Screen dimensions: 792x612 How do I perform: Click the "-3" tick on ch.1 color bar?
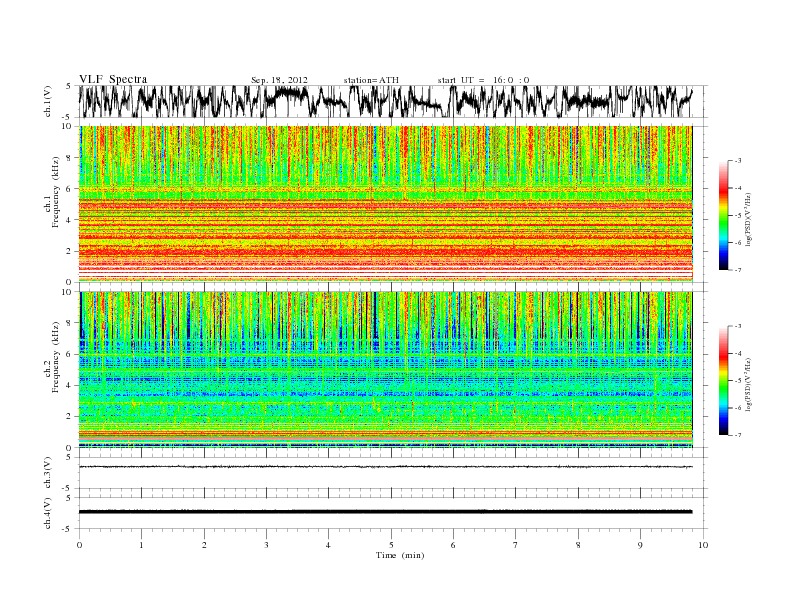pyautogui.click(x=737, y=161)
